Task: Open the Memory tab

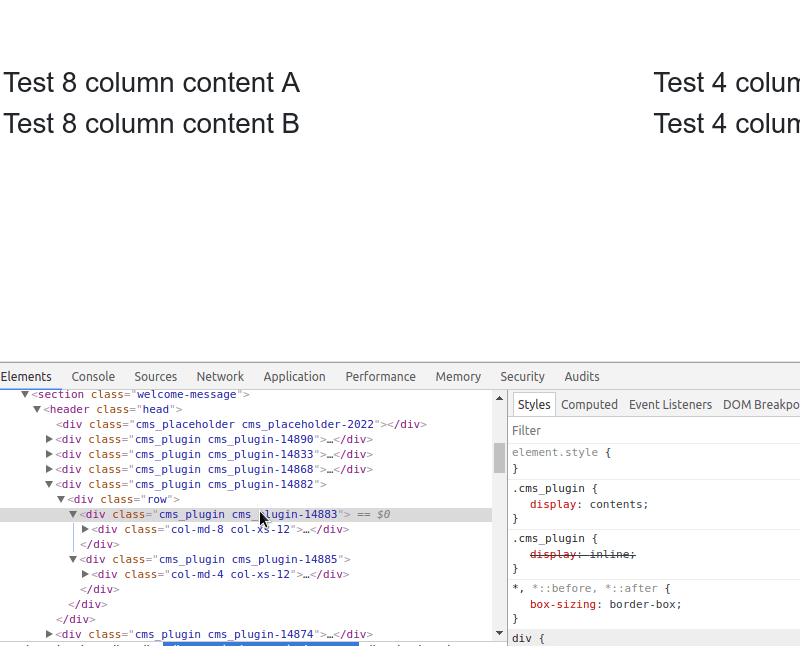Action: click(458, 377)
